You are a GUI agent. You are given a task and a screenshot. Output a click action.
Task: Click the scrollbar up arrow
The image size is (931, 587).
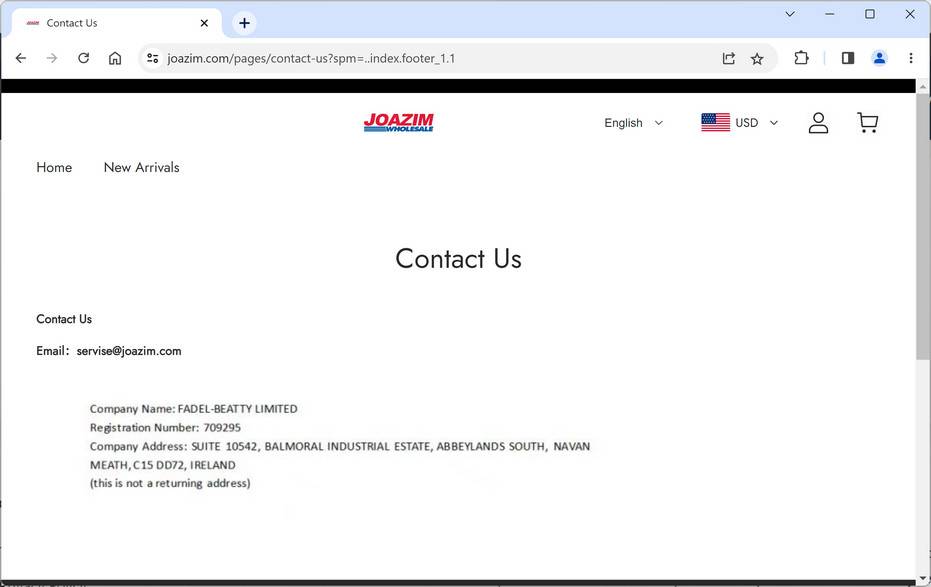pyautogui.click(x=923, y=87)
